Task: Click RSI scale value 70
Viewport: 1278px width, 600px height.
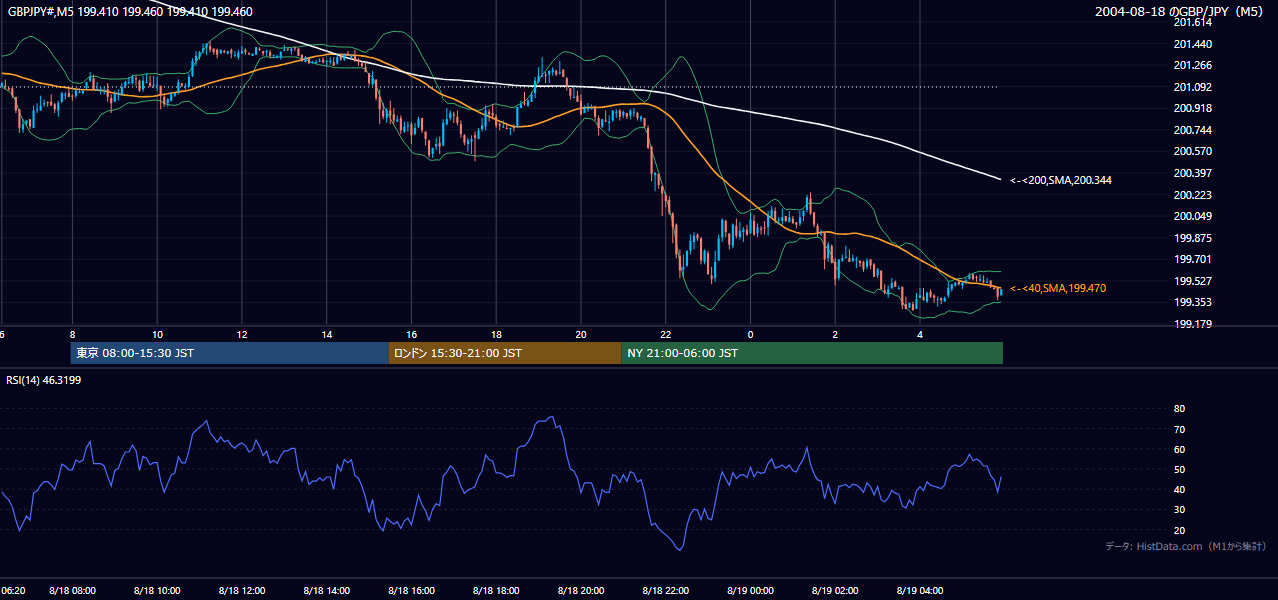Action: click(x=1179, y=429)
